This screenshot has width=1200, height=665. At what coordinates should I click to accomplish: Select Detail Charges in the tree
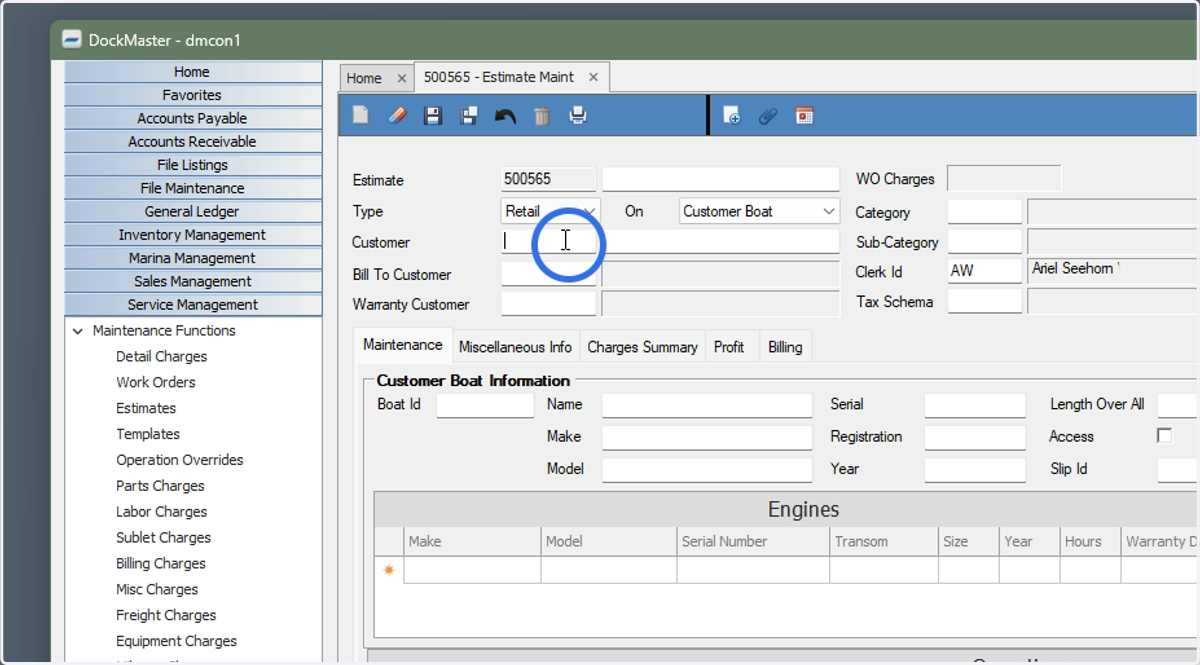(x=162, y=356)
